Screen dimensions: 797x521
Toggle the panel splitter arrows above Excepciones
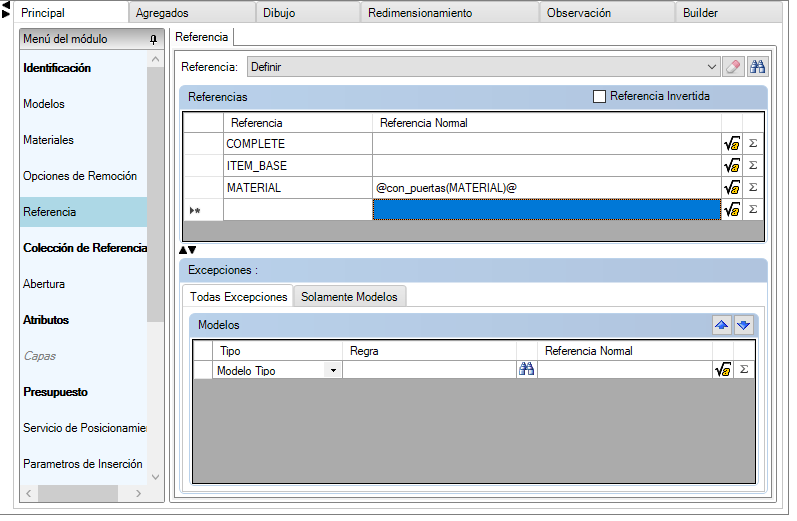[187, 250]
